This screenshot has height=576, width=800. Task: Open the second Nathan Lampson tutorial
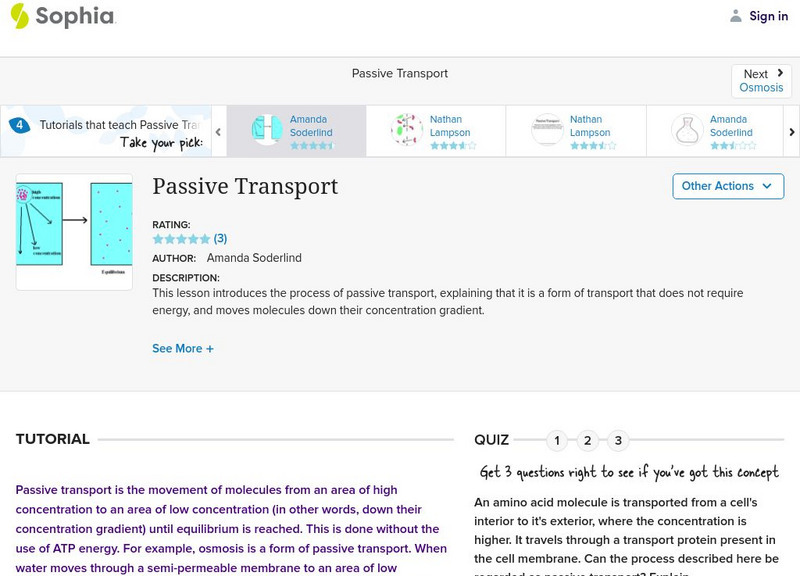547,130
